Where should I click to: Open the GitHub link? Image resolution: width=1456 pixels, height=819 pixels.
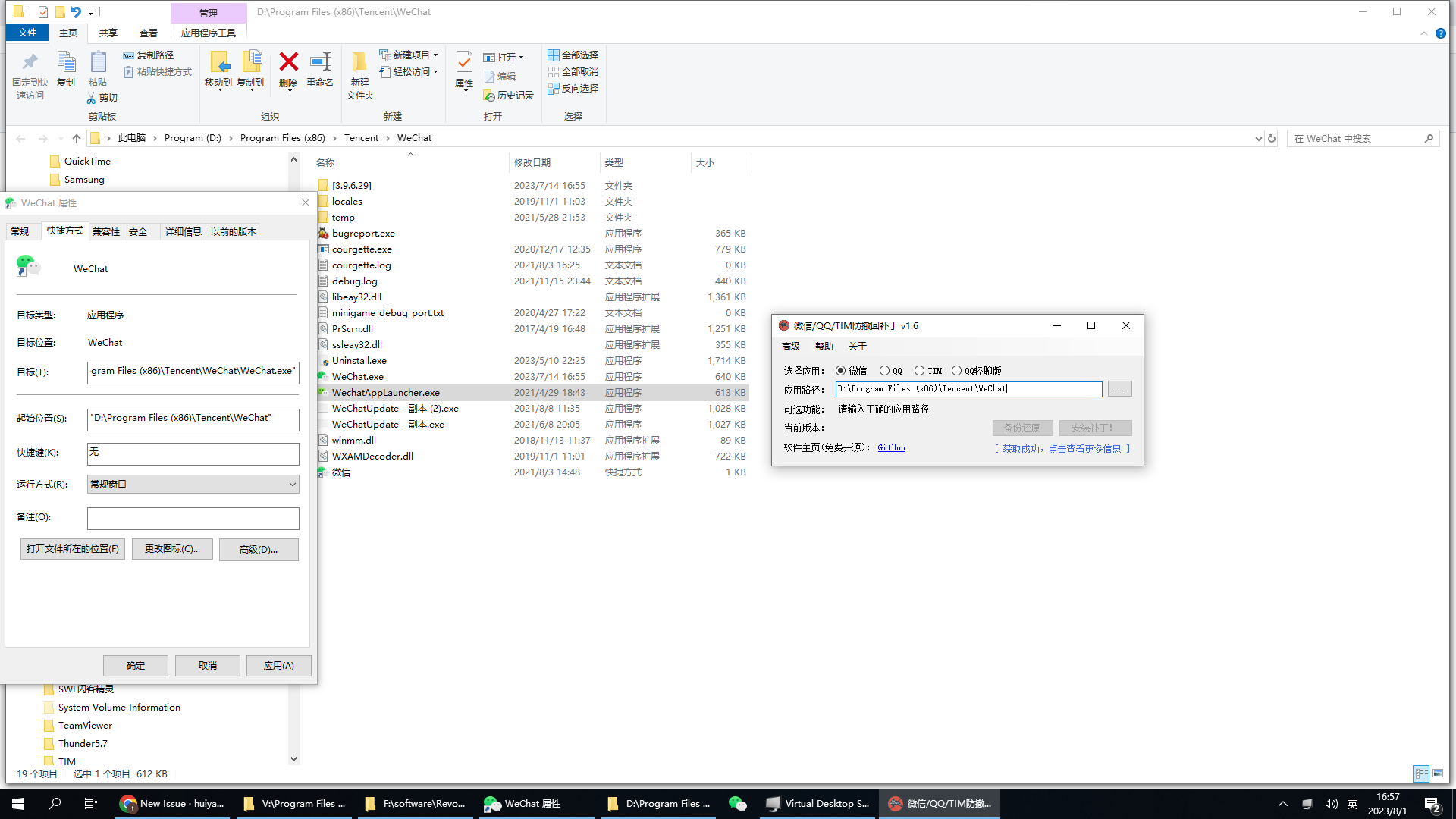tap(891, 447)
